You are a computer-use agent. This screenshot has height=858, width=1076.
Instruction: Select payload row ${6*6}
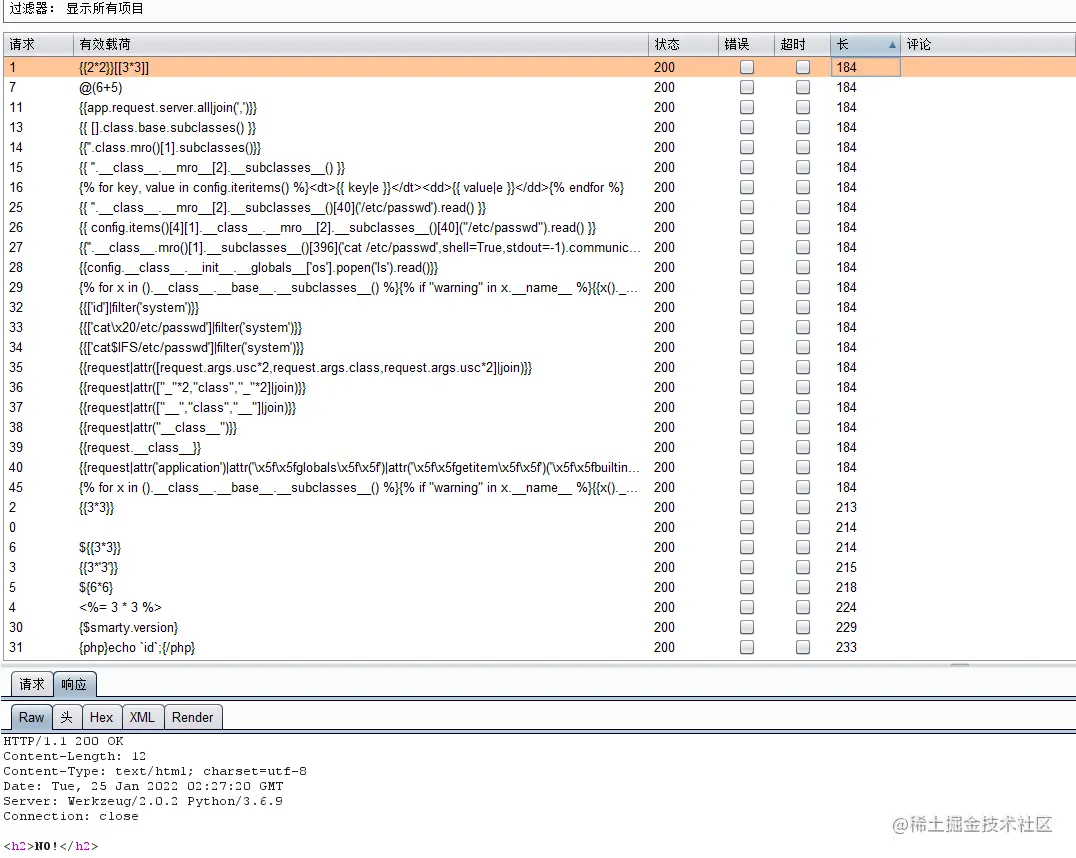[538, 588]
